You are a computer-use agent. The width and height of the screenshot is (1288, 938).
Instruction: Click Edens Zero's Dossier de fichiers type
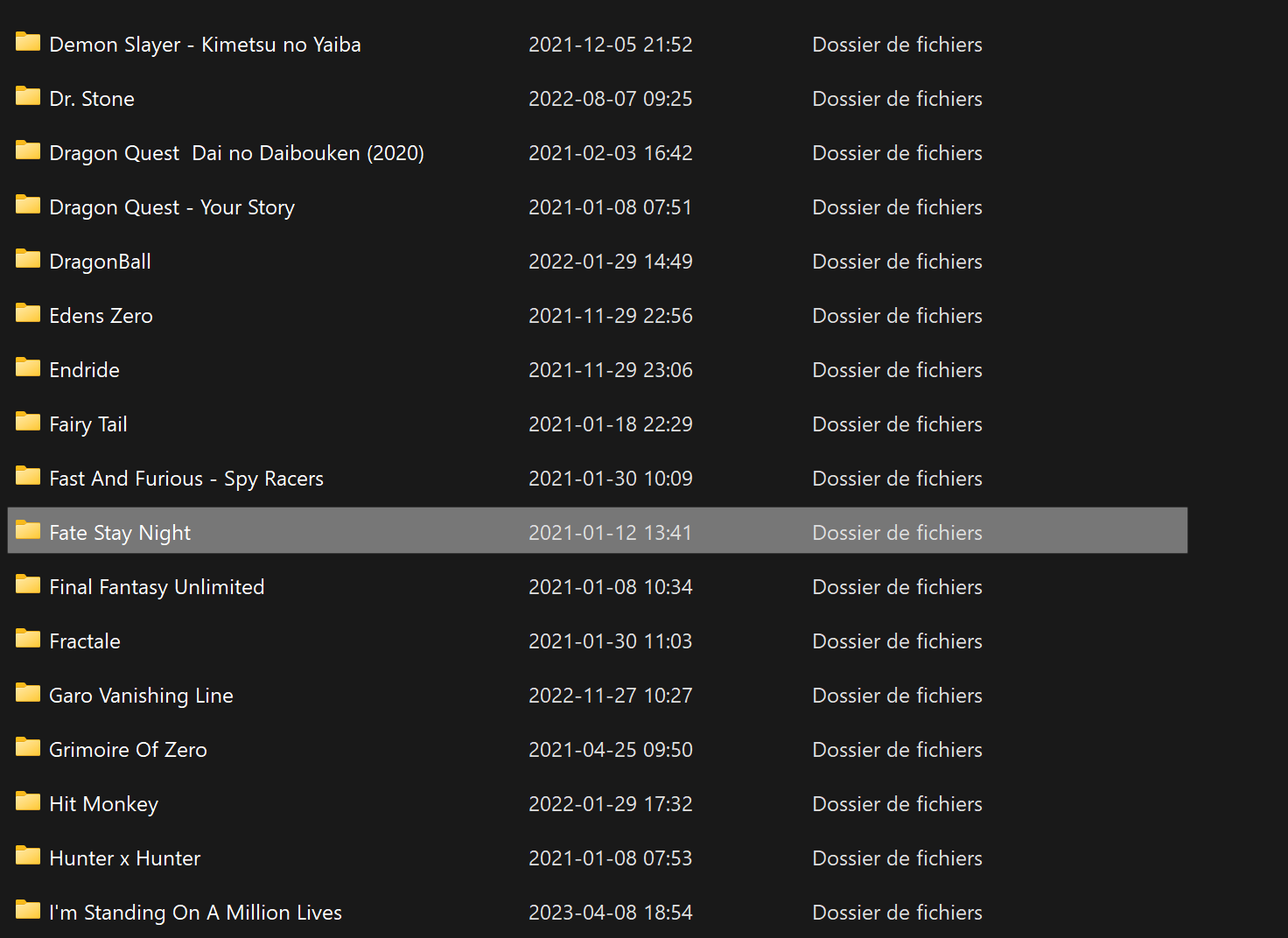click(x=897, y=316)
